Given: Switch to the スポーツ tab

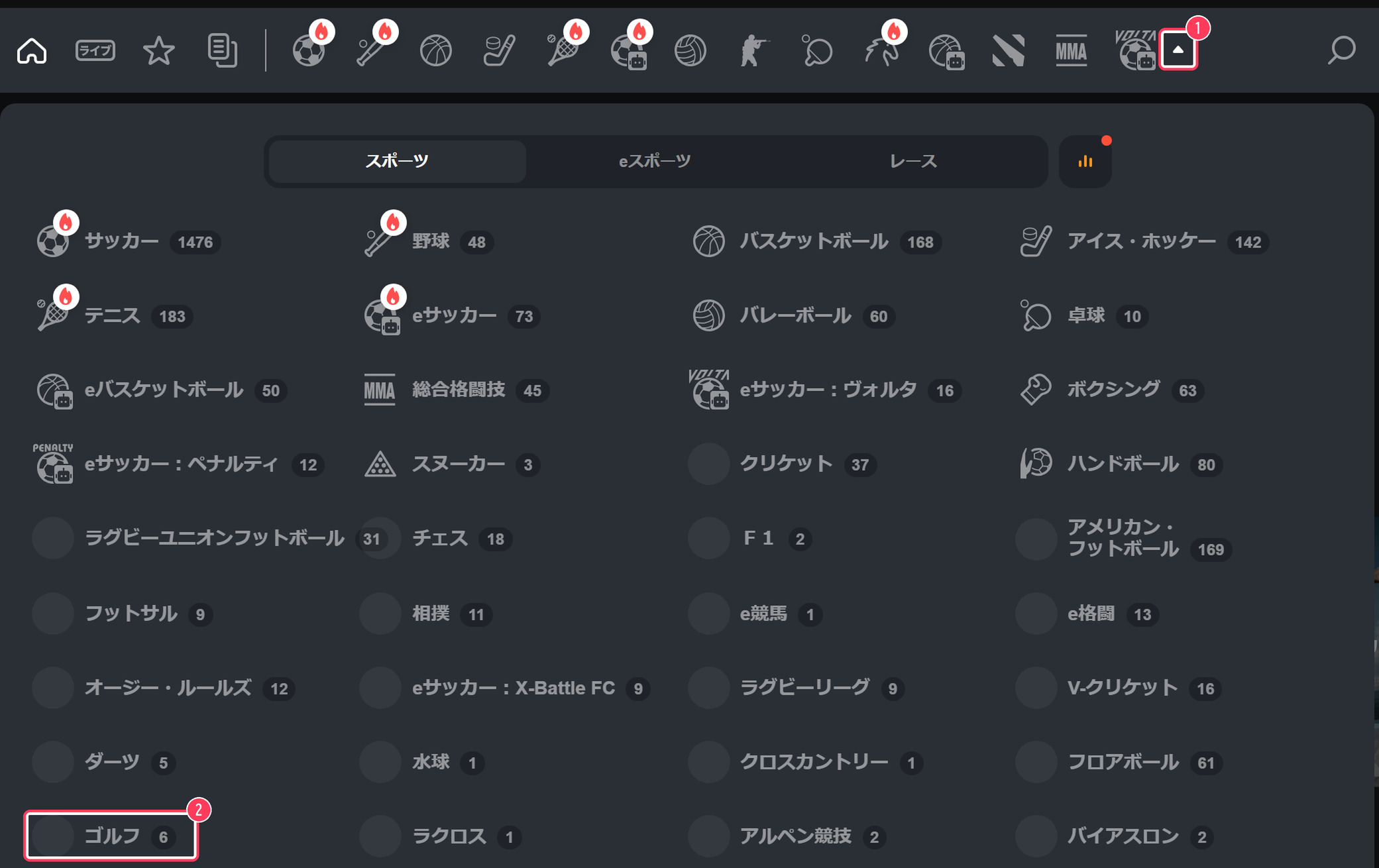Looking at the screenshot, I should coord(397,161).
